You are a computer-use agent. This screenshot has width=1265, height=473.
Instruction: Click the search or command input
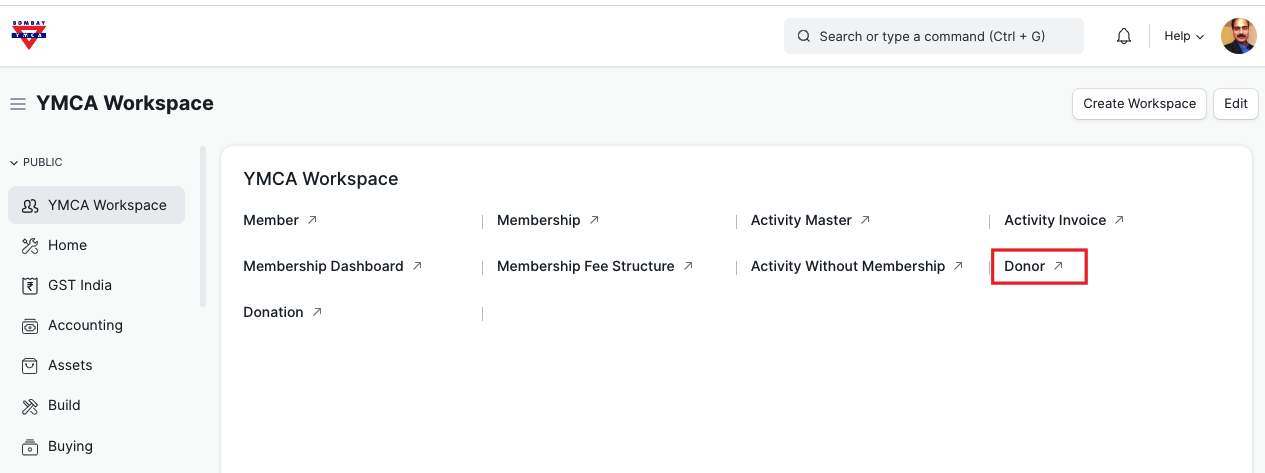933,36
